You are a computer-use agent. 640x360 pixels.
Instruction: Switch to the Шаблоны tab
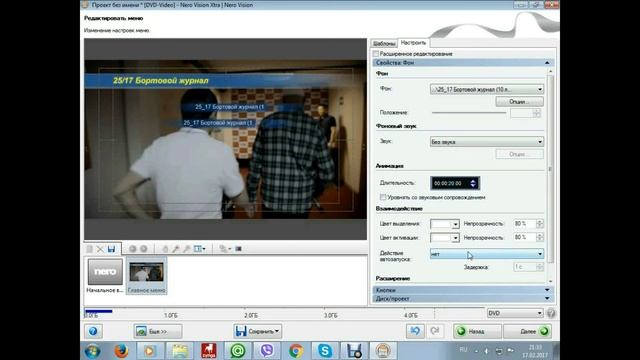point(384,43)
